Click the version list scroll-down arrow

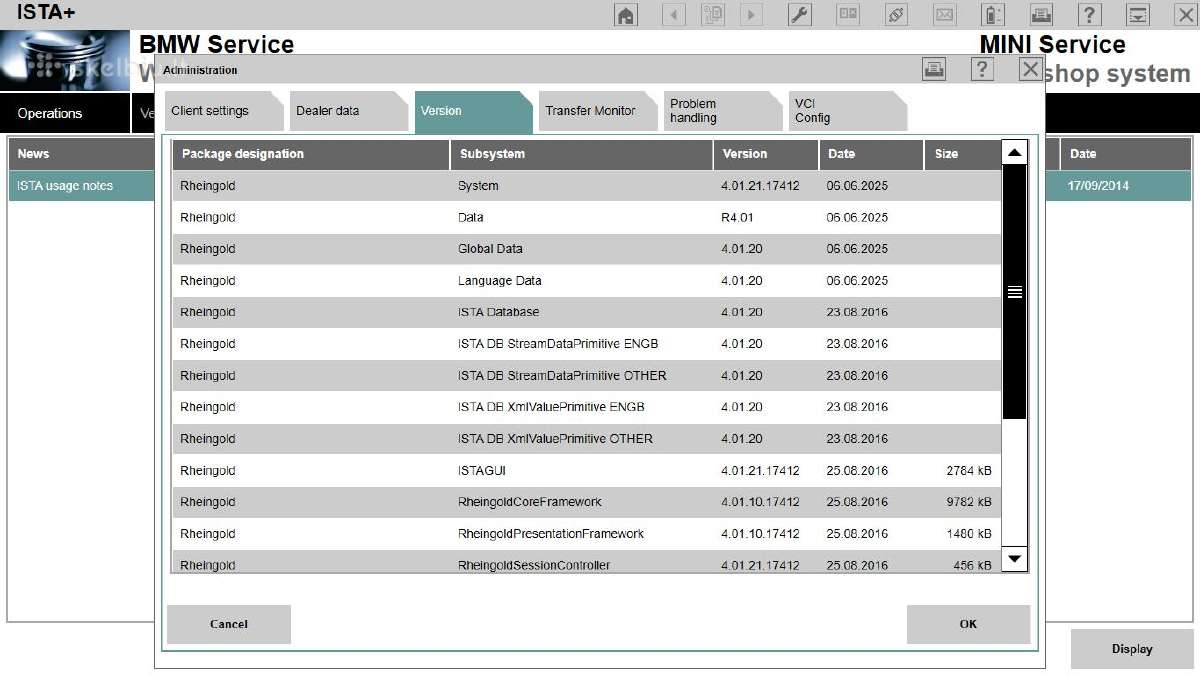coord(1015,558)
